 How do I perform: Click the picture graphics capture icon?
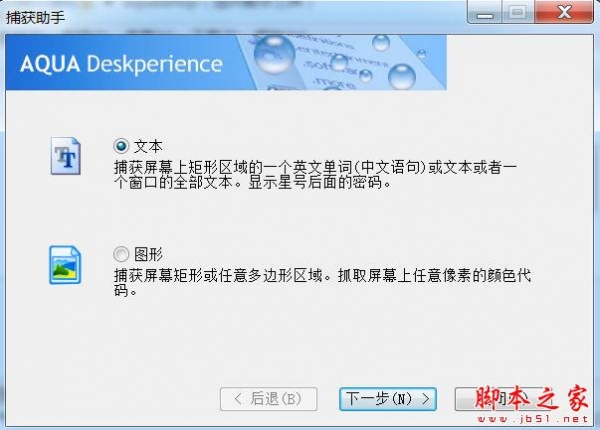coord(65,265)
